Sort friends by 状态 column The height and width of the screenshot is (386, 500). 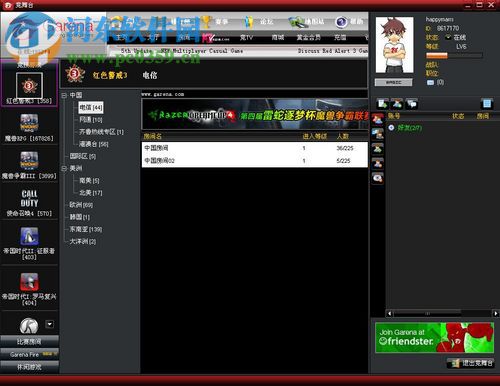[458, 116]
